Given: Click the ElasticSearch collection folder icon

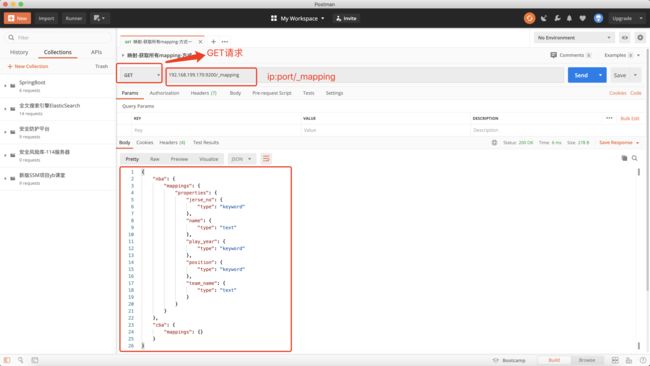Looking at the screenshot, I should (x=13, y=109).
